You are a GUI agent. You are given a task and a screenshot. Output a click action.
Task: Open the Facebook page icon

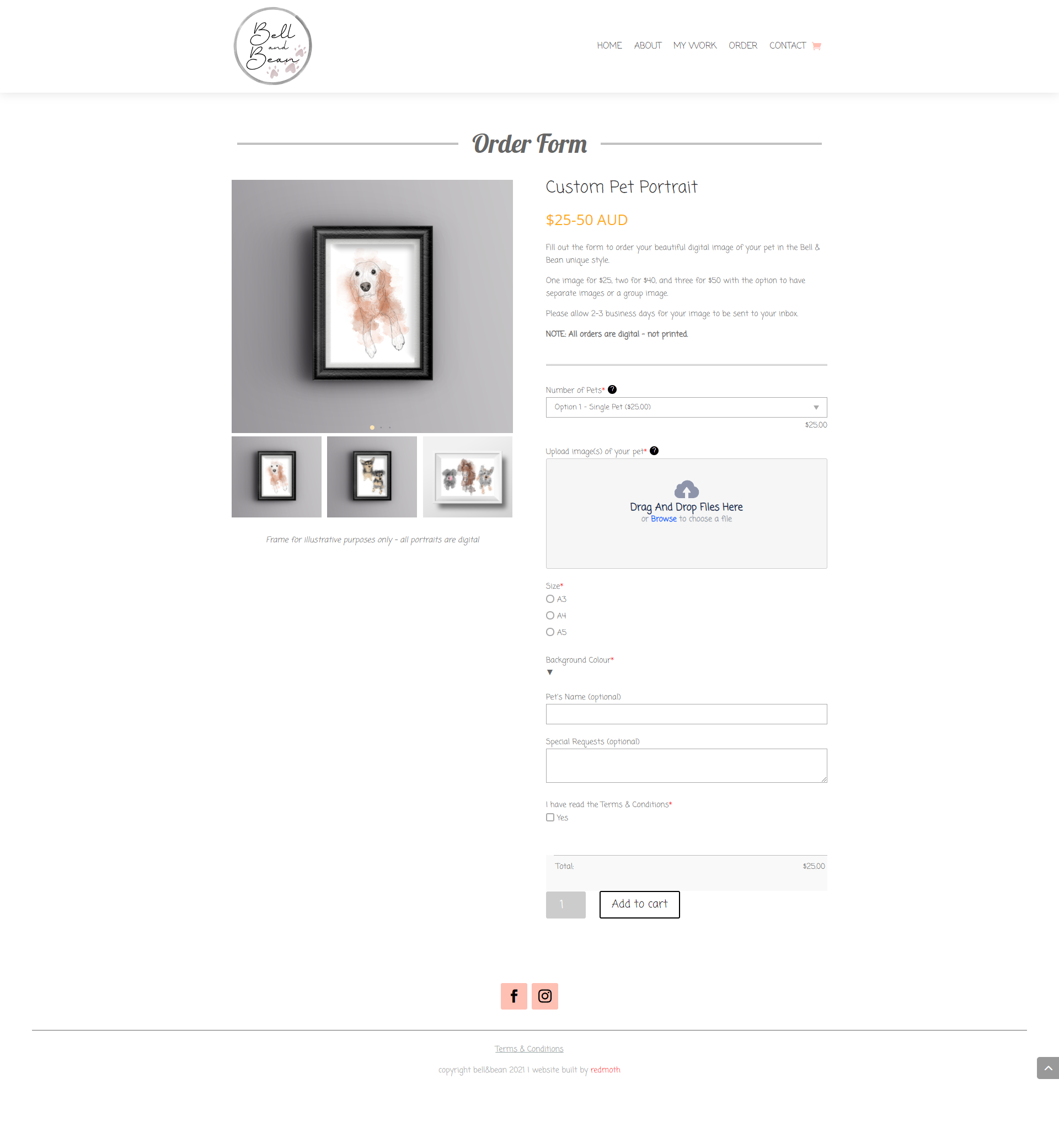(x=514, y=996)
